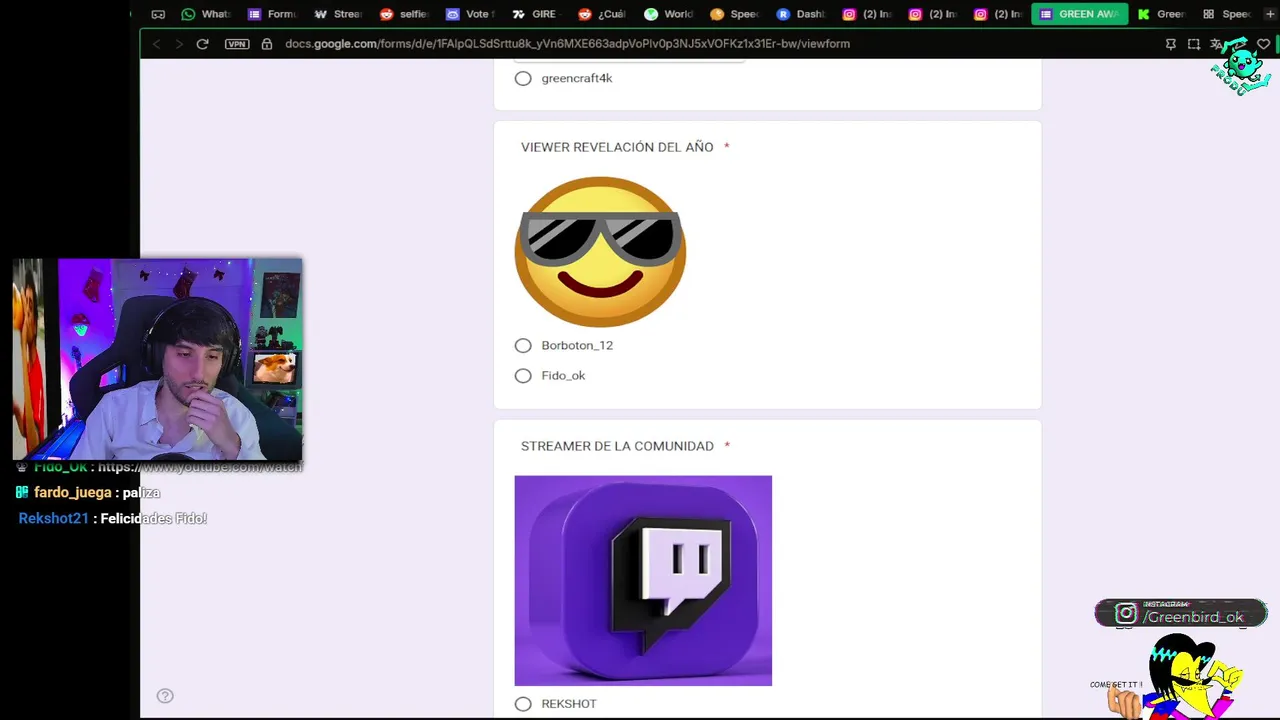
Task: Click the Instagram /Greenbird_ok overlay badge
Action: click(1181, 613)
